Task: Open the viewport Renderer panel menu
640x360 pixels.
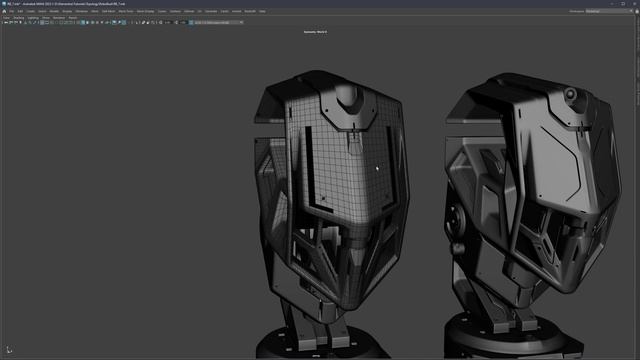Action: click(59, 18)
